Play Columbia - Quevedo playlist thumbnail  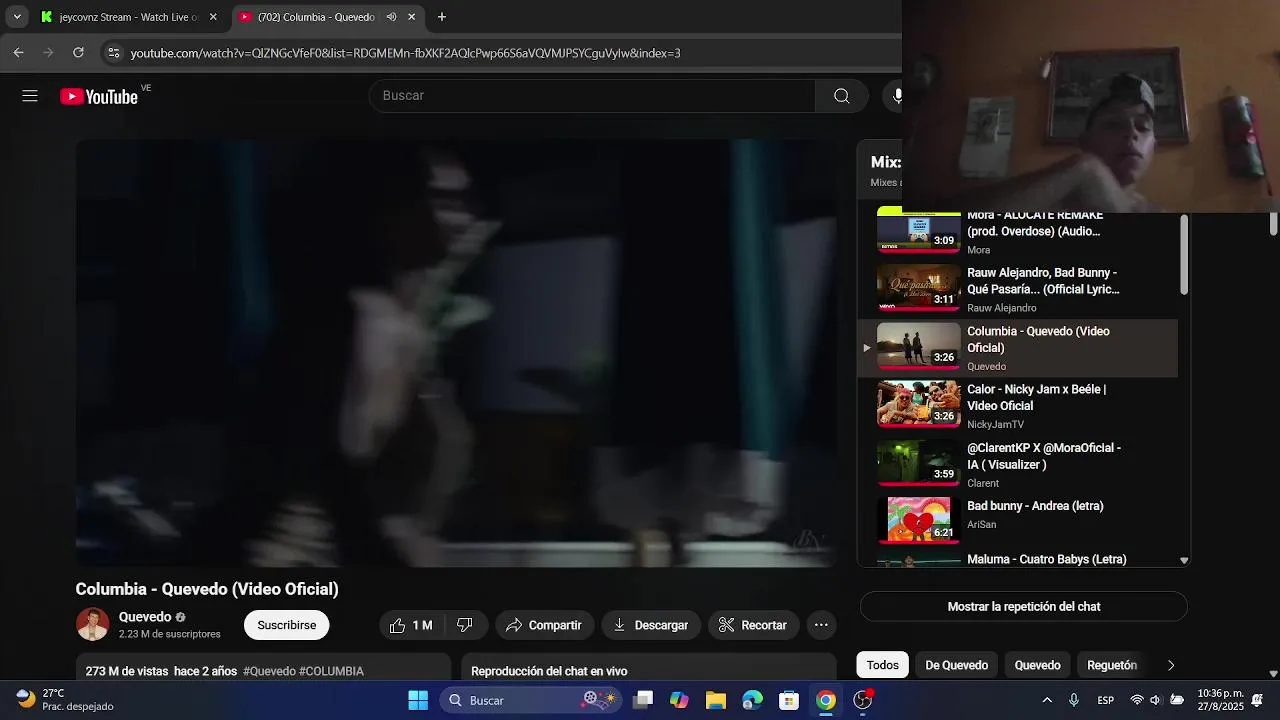[x=919, y=346]
